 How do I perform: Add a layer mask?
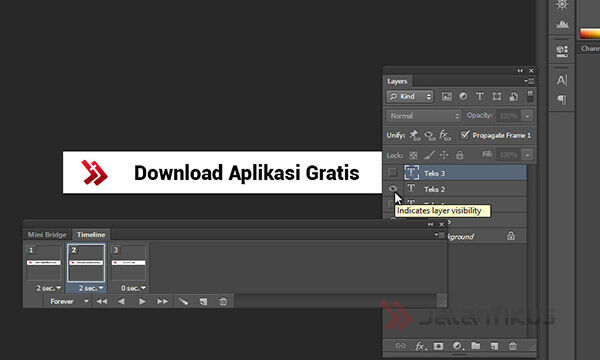pyautogui.click(x=438, y=346)
